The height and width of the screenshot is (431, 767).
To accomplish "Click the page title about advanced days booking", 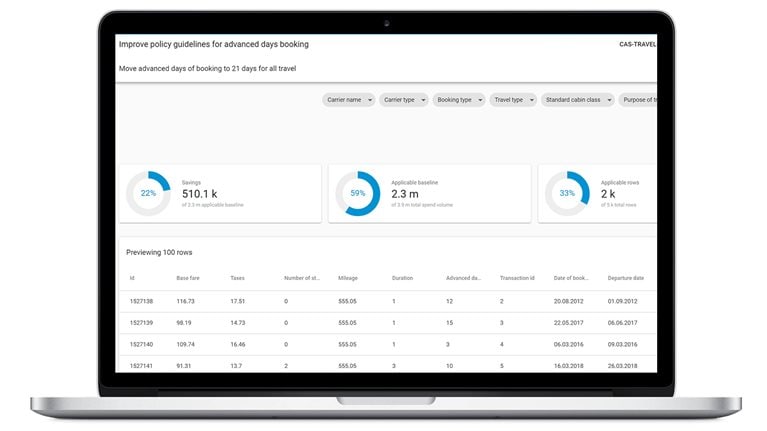I will 214,44.
